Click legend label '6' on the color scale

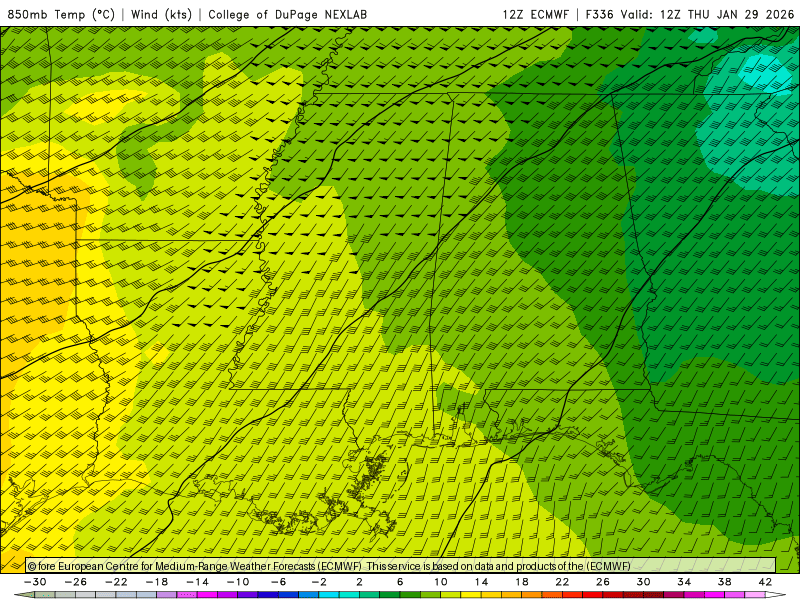(x=400, y=582)
